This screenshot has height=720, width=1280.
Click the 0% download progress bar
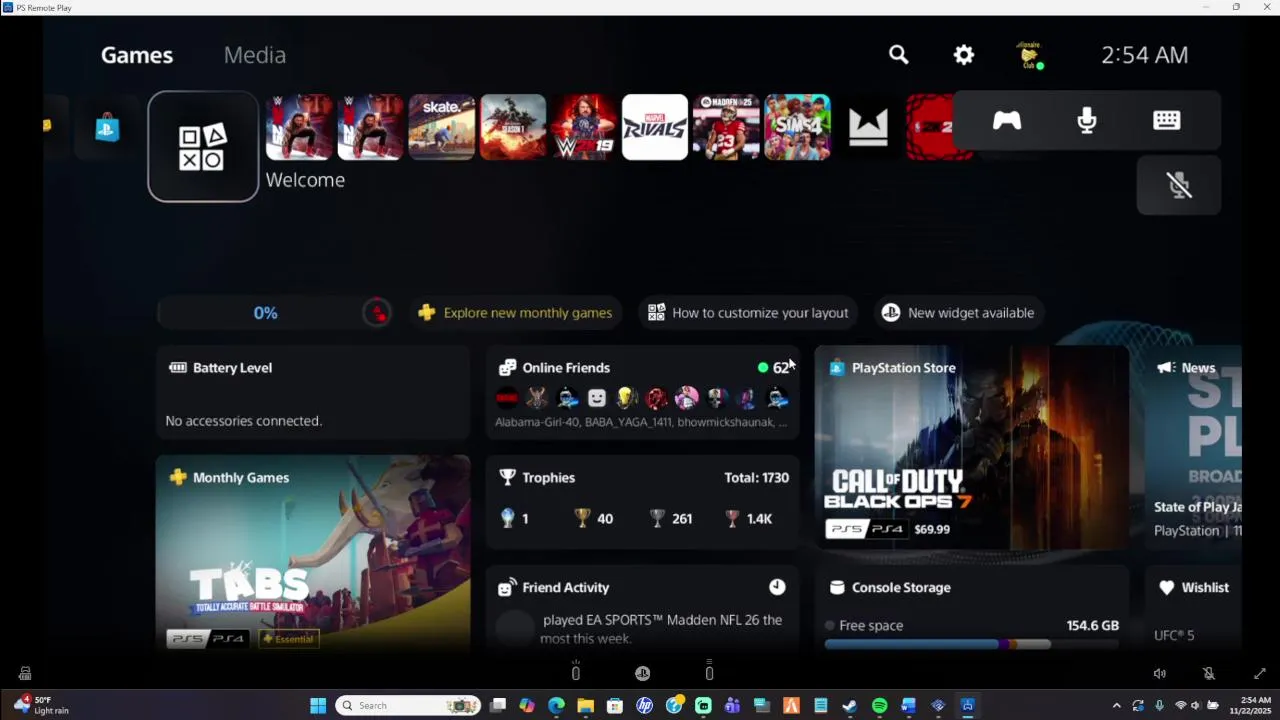point(275,313)
